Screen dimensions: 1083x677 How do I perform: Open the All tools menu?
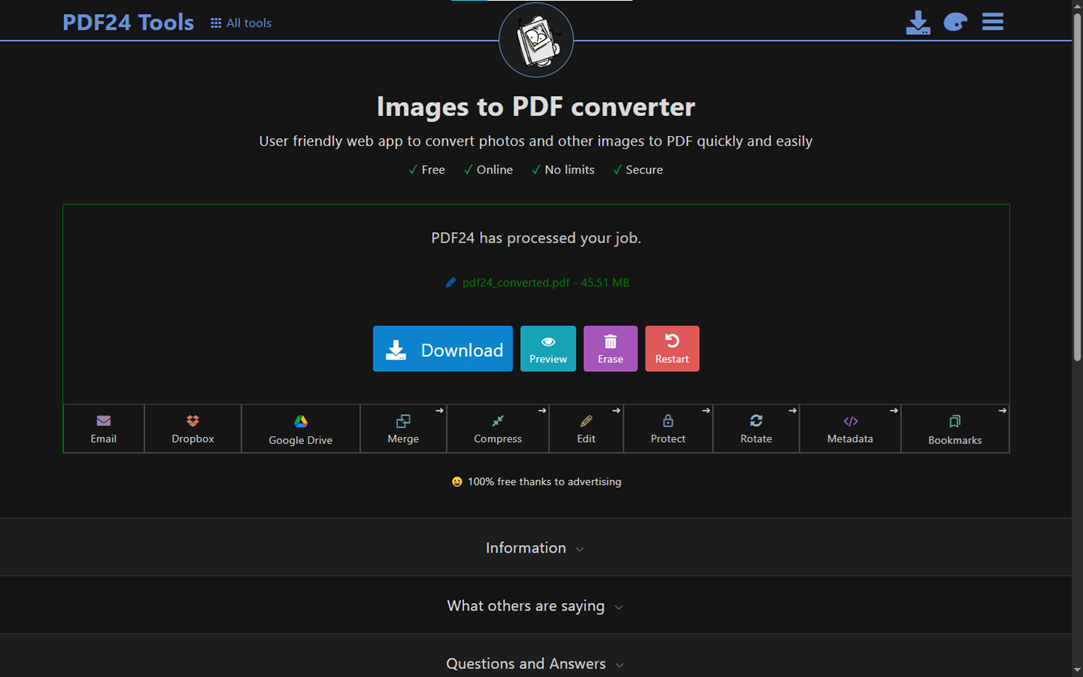point(241,23)
